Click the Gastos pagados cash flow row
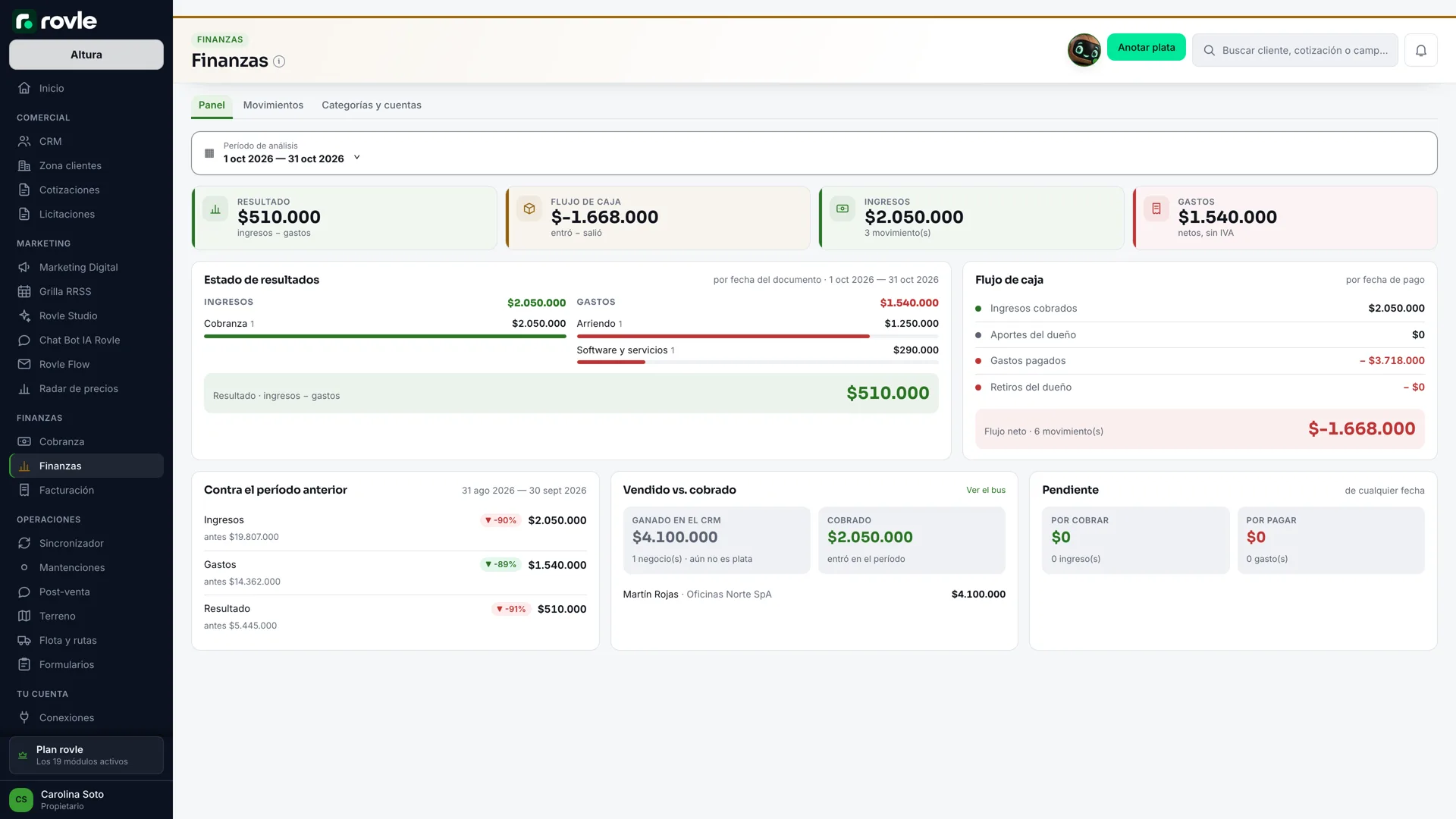 click(1200, 361)
